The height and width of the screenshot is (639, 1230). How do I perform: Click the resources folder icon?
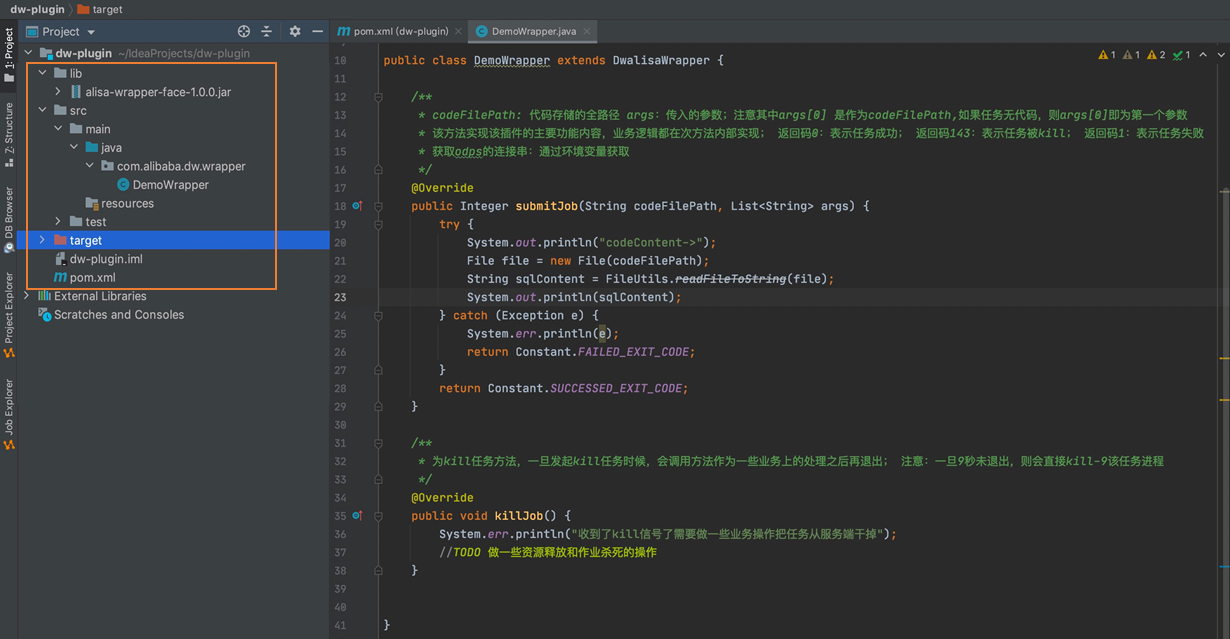[x=92, y=203]
